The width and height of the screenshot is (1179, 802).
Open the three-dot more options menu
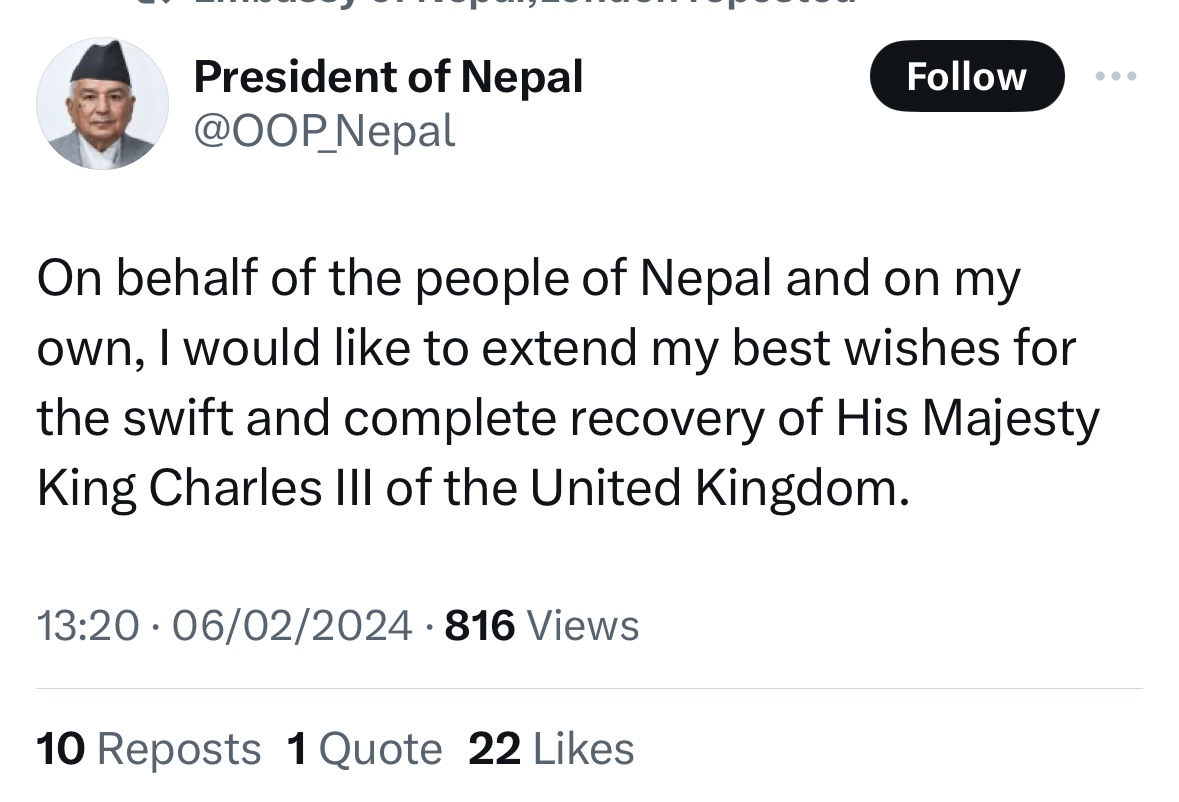(x=1116, y=76)
